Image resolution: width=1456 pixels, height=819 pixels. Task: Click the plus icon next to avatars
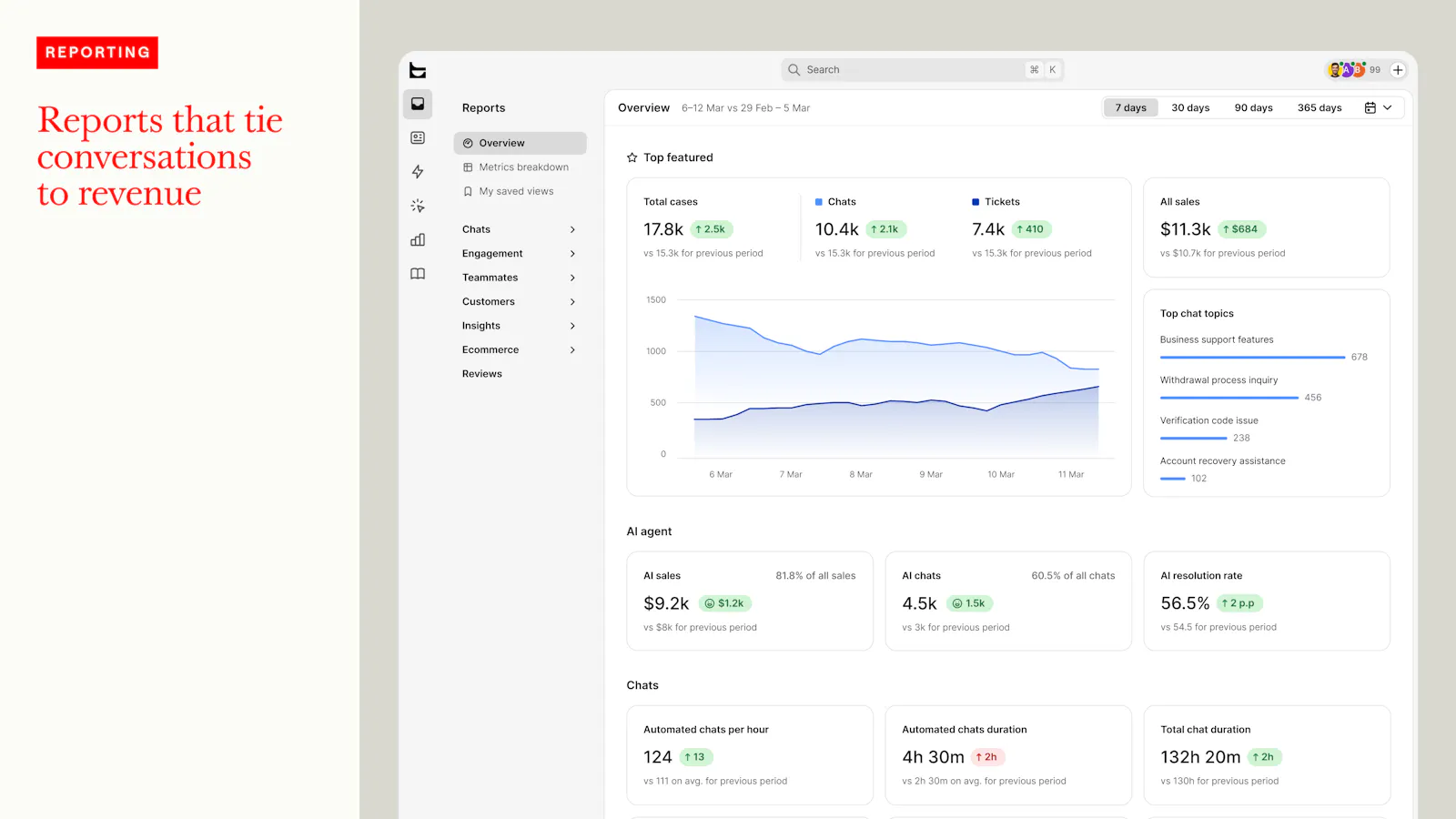pyautogui.click(x=1398, y=70)
